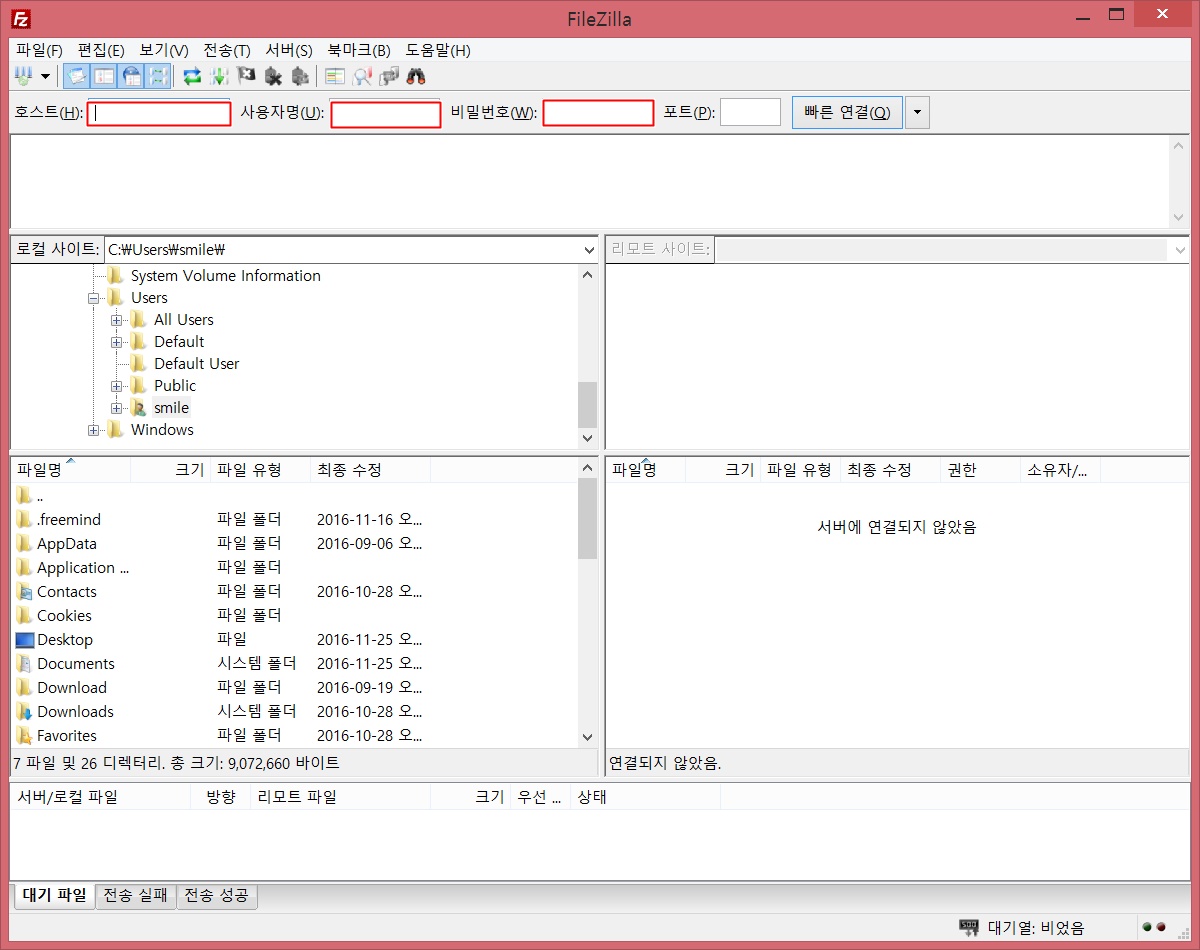The height and width of the screenshot is (950, 1200).
Task: Click the remote 권한 column header
Action: (980, 469)
